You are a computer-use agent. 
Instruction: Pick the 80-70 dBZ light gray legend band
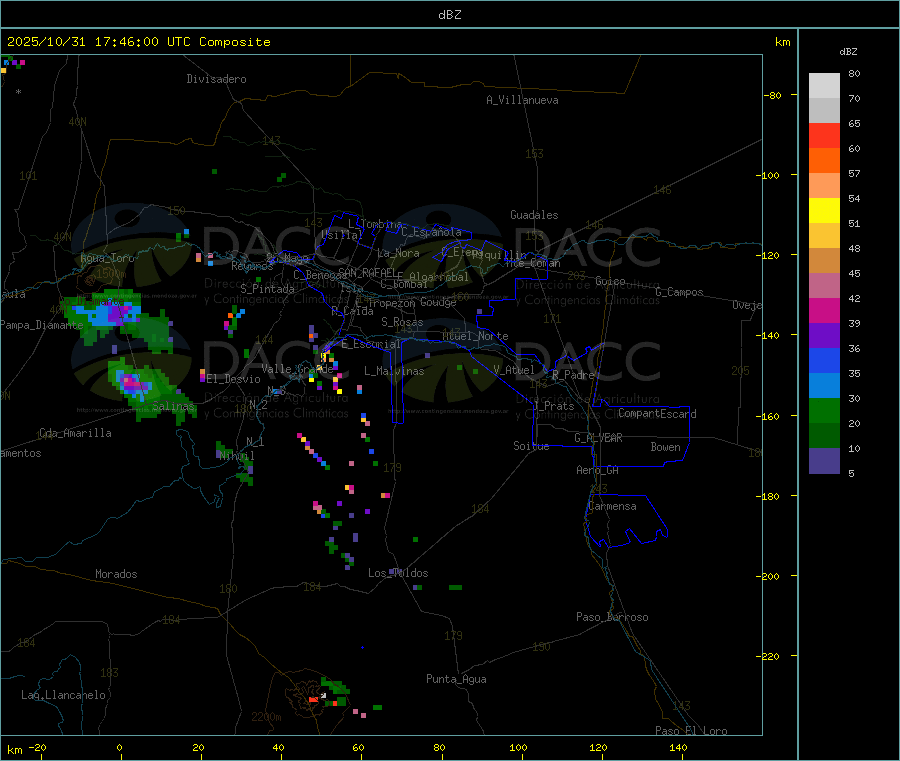(x=824, y=86)
